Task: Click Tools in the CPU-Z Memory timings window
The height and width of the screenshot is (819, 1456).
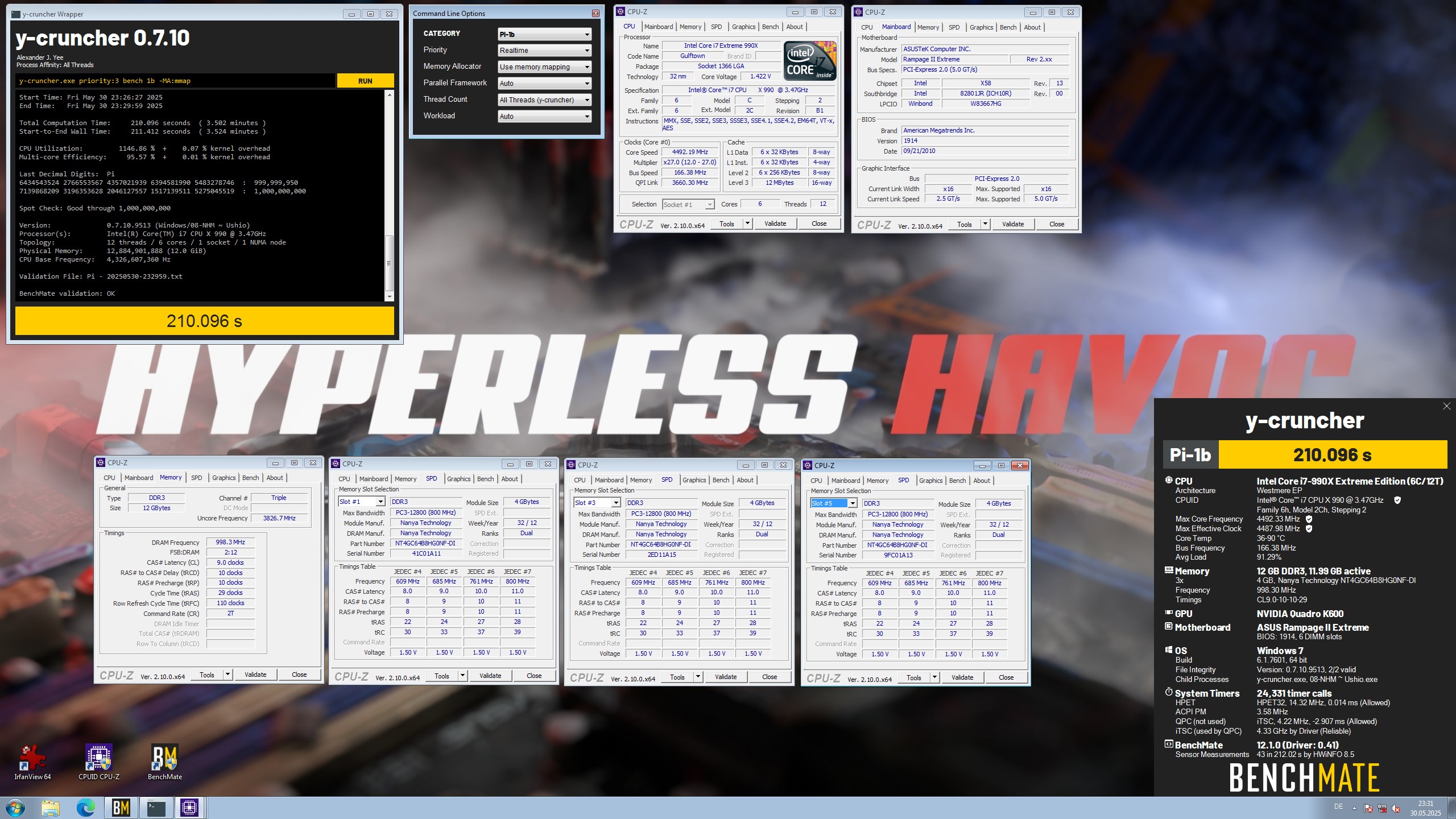Action: click(x=207, y=675)
